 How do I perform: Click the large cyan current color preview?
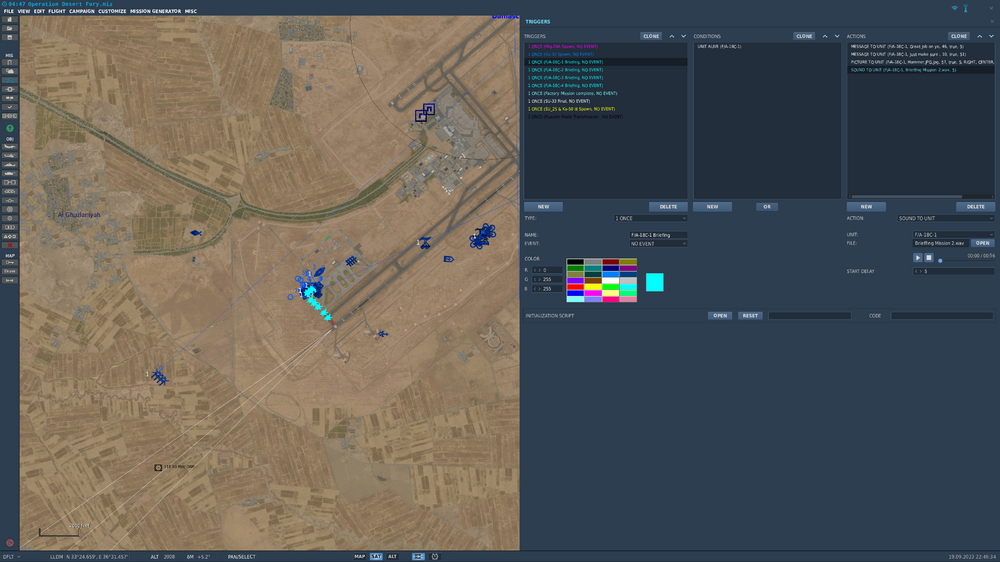654,282
